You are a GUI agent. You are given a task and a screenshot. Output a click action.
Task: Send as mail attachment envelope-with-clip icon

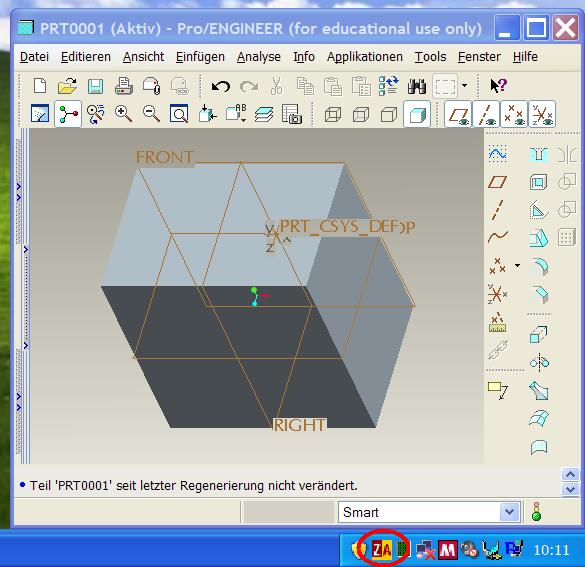151,86
